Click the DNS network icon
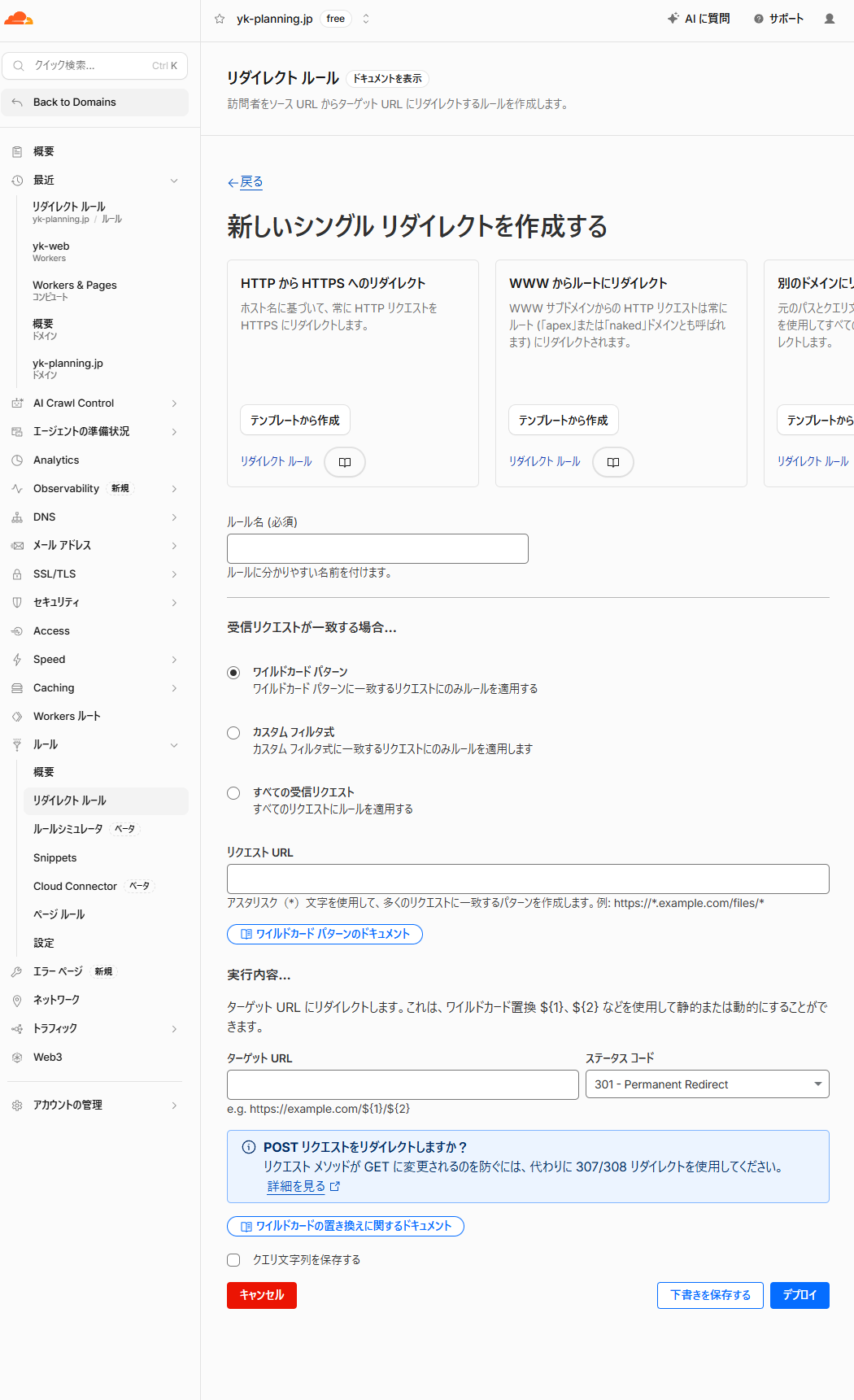 [x=17, y=517]
